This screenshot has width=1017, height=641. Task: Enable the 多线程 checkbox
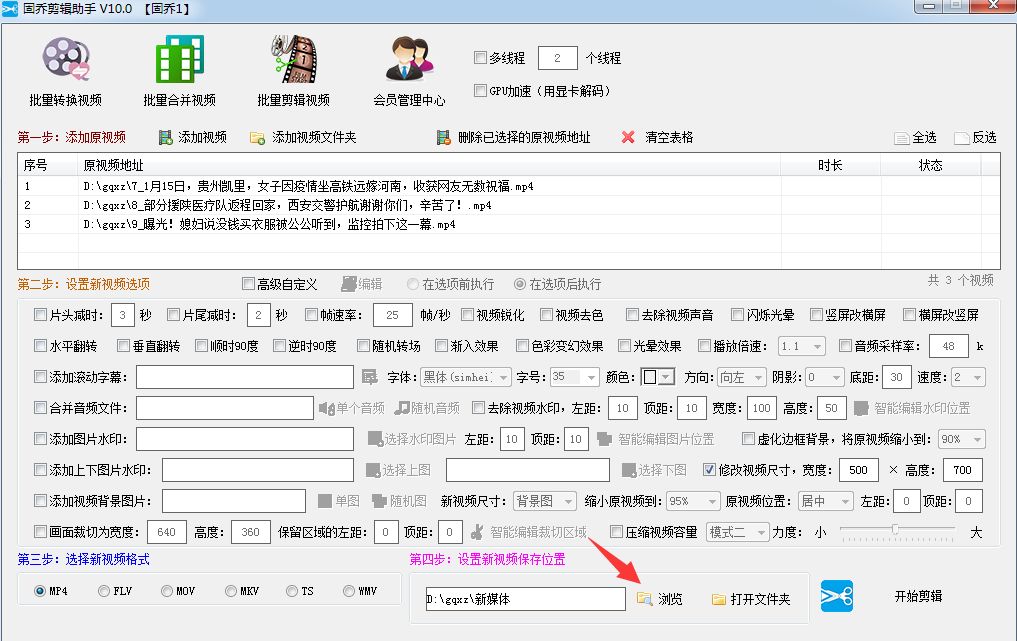(x=481, y=58)
